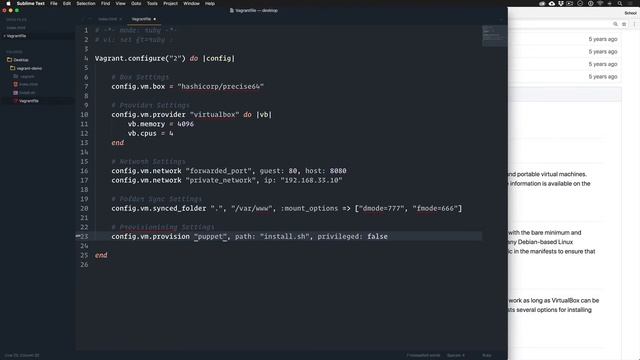
Task: Click the "/var/www" path on line 20
Action: coord(252,209)
